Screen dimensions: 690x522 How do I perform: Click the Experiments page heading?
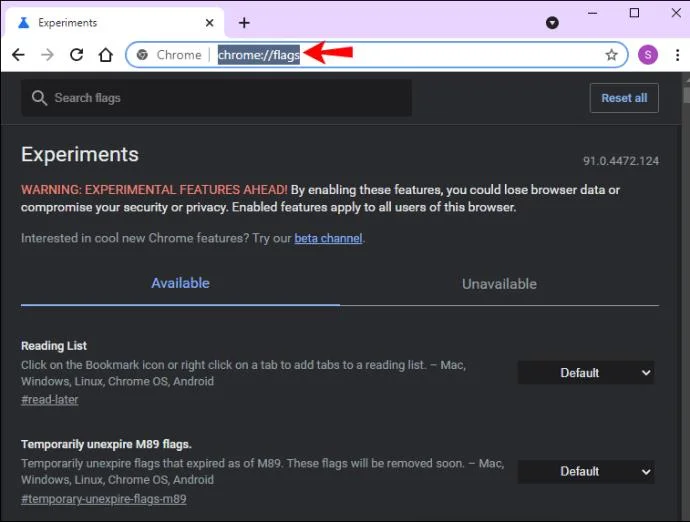(80, 154)
